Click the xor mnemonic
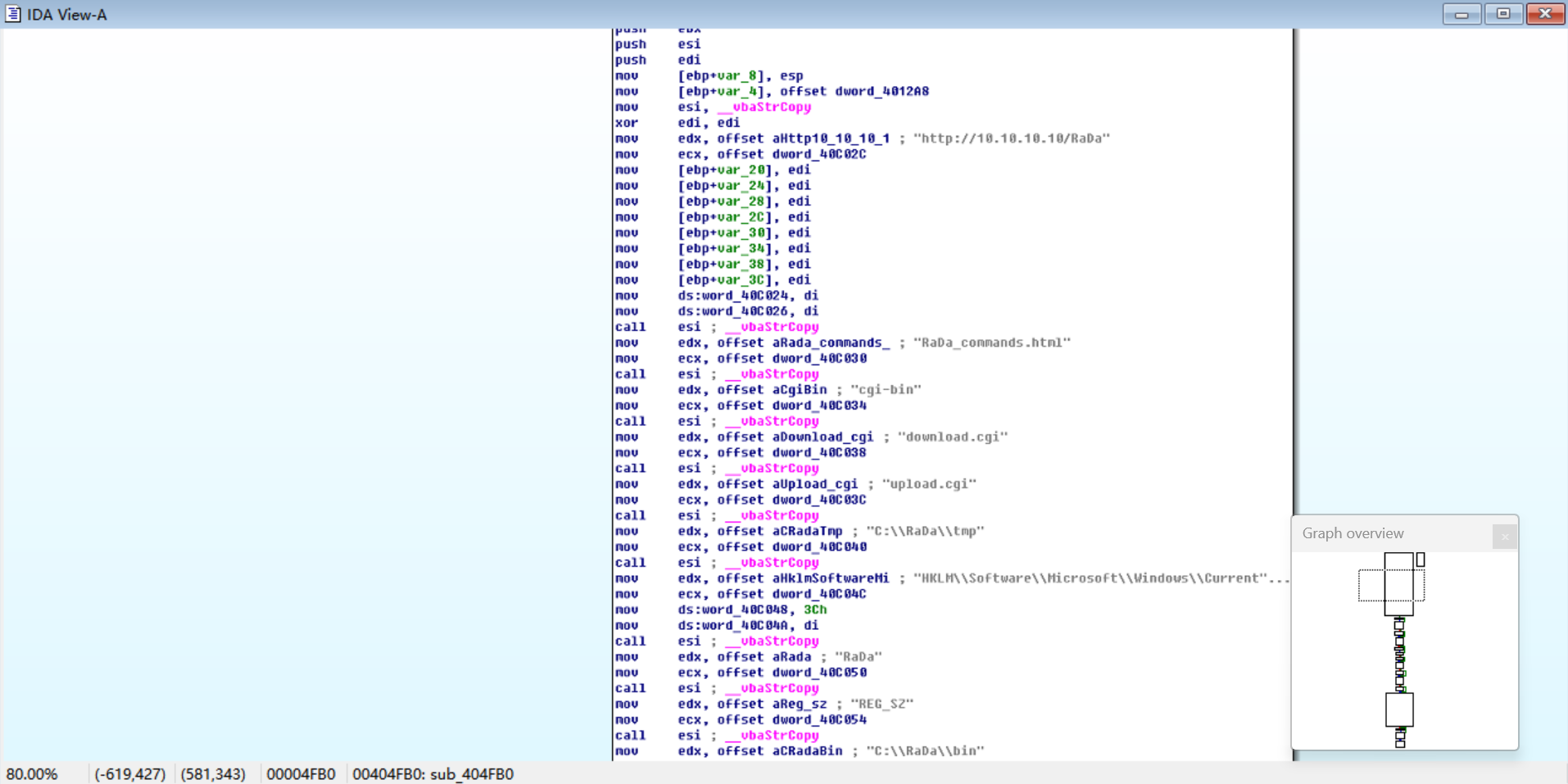The width and height of the screenshot is (1568, 784). 627,123
